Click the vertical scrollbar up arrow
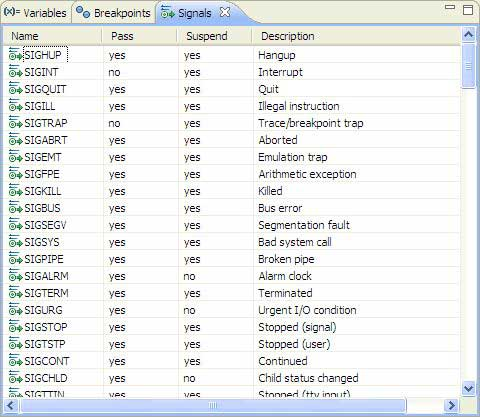The image size is (480, 417). [x=469, y=34]
